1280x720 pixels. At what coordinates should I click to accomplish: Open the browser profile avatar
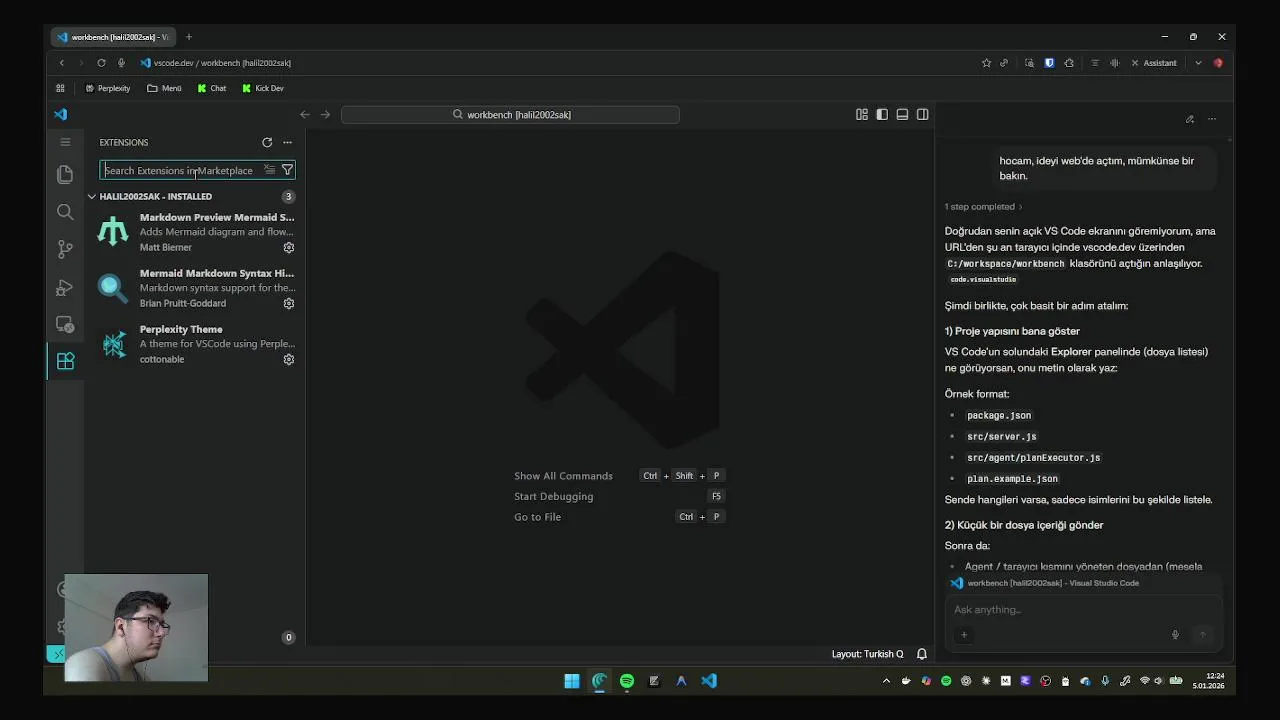click(x=1218, y=63)
